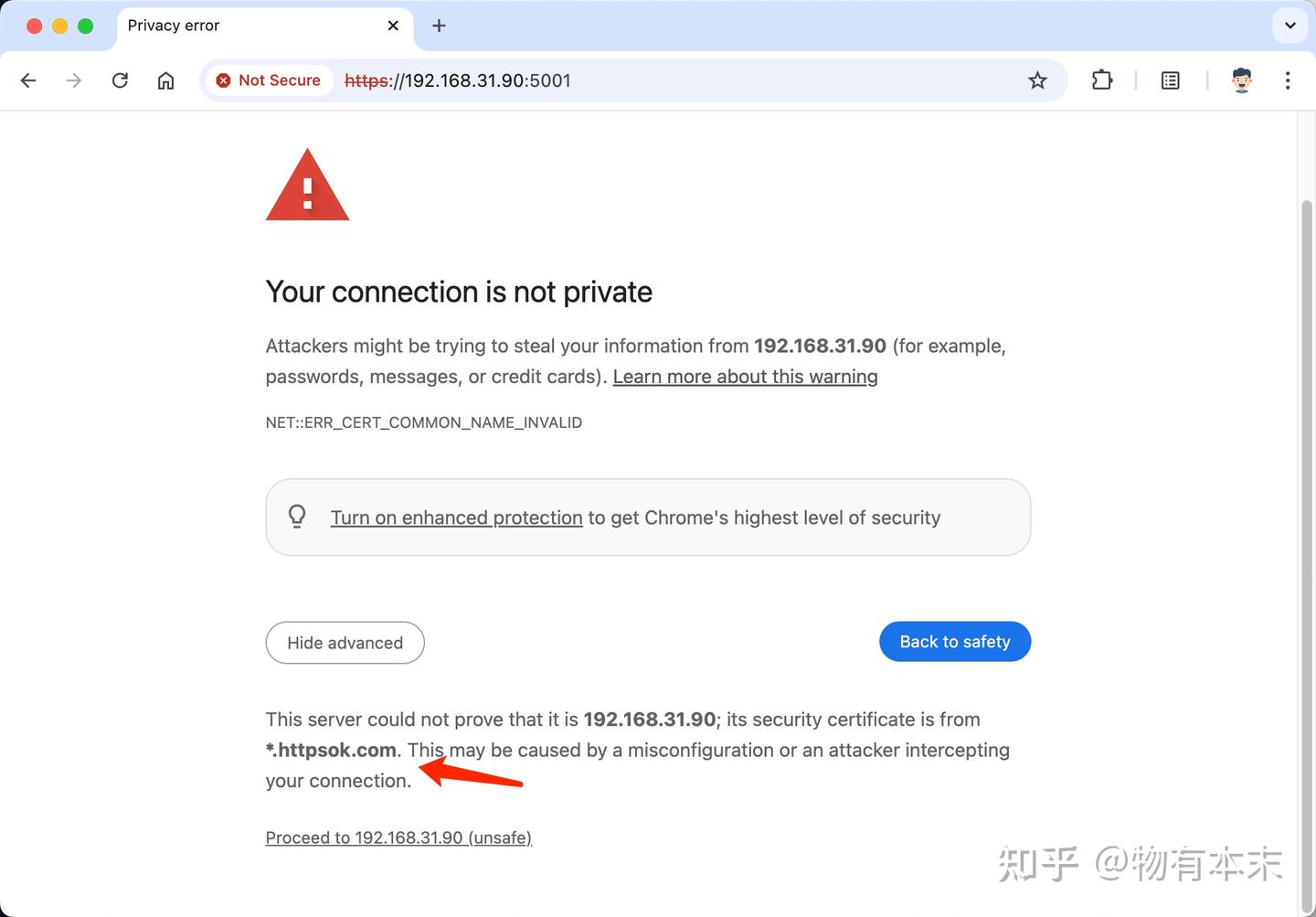Open the Chrome three-dot menu
This screenshot has width=1316, height=917.
click(1288, 80)
